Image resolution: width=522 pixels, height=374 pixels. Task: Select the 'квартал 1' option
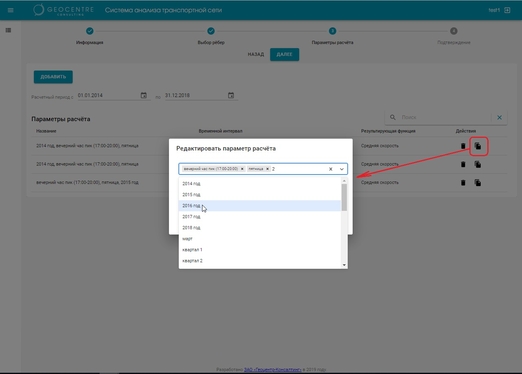pyautogui.click(x=260, y=250)
